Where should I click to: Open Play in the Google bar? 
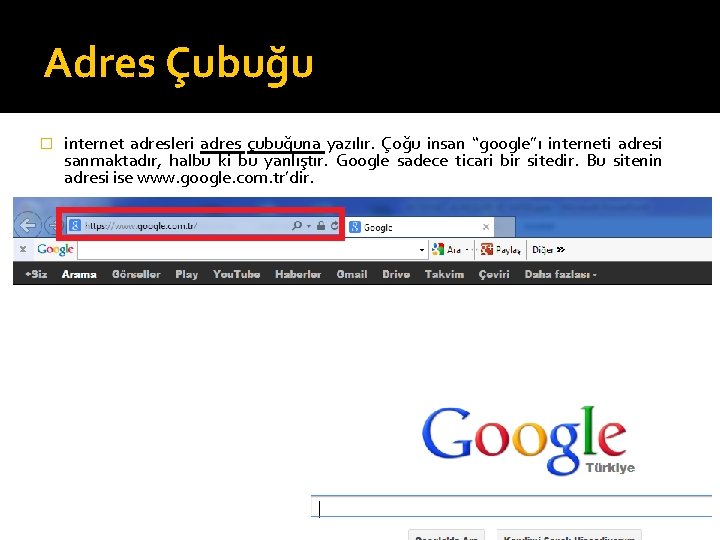pos(186,274)
